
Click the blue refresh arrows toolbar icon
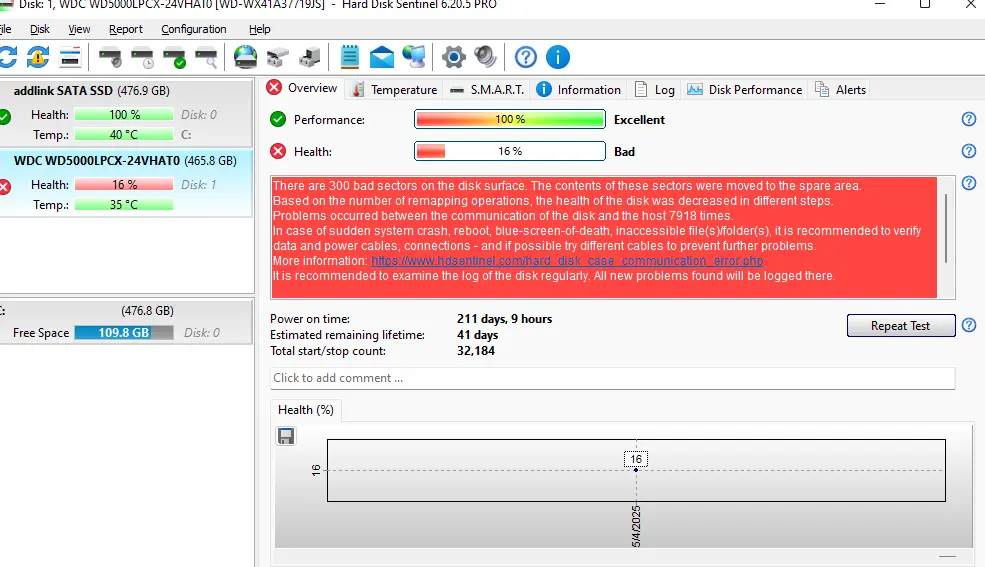click(x=8, y=57)
